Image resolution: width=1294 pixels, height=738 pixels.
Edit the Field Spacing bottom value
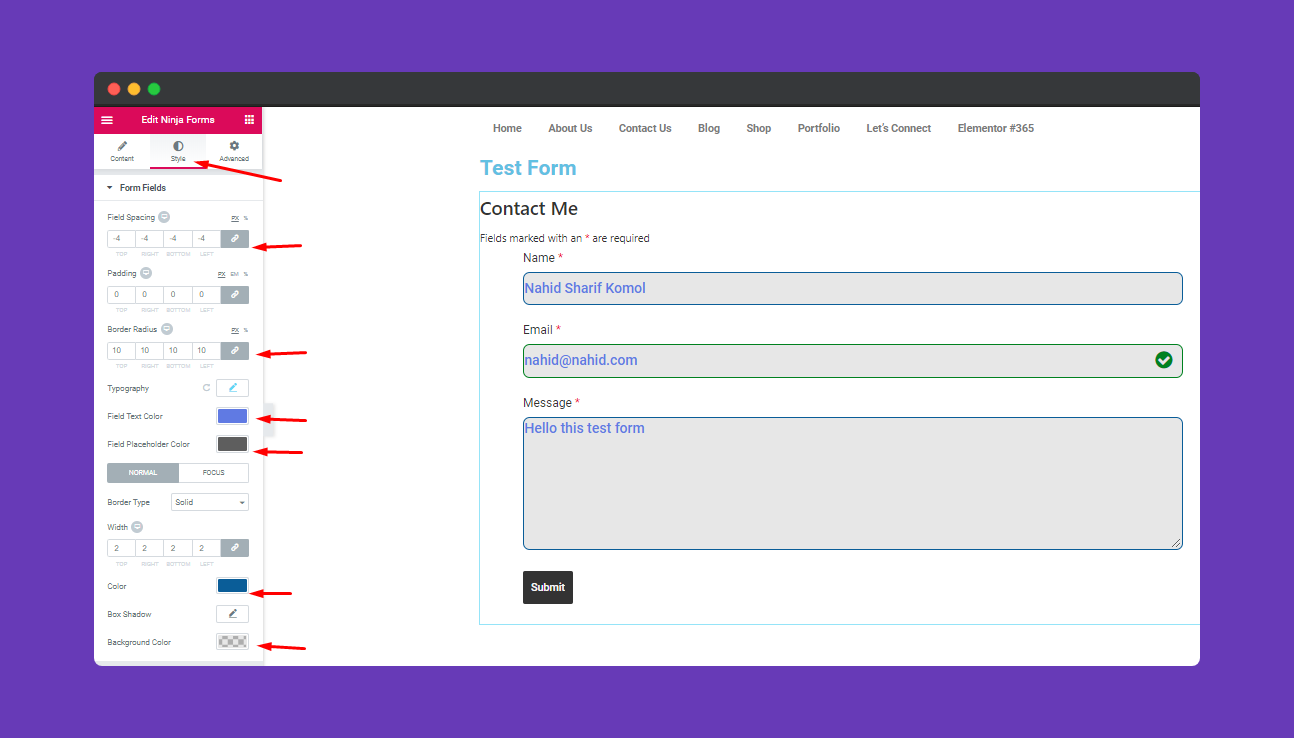[177, 239]
